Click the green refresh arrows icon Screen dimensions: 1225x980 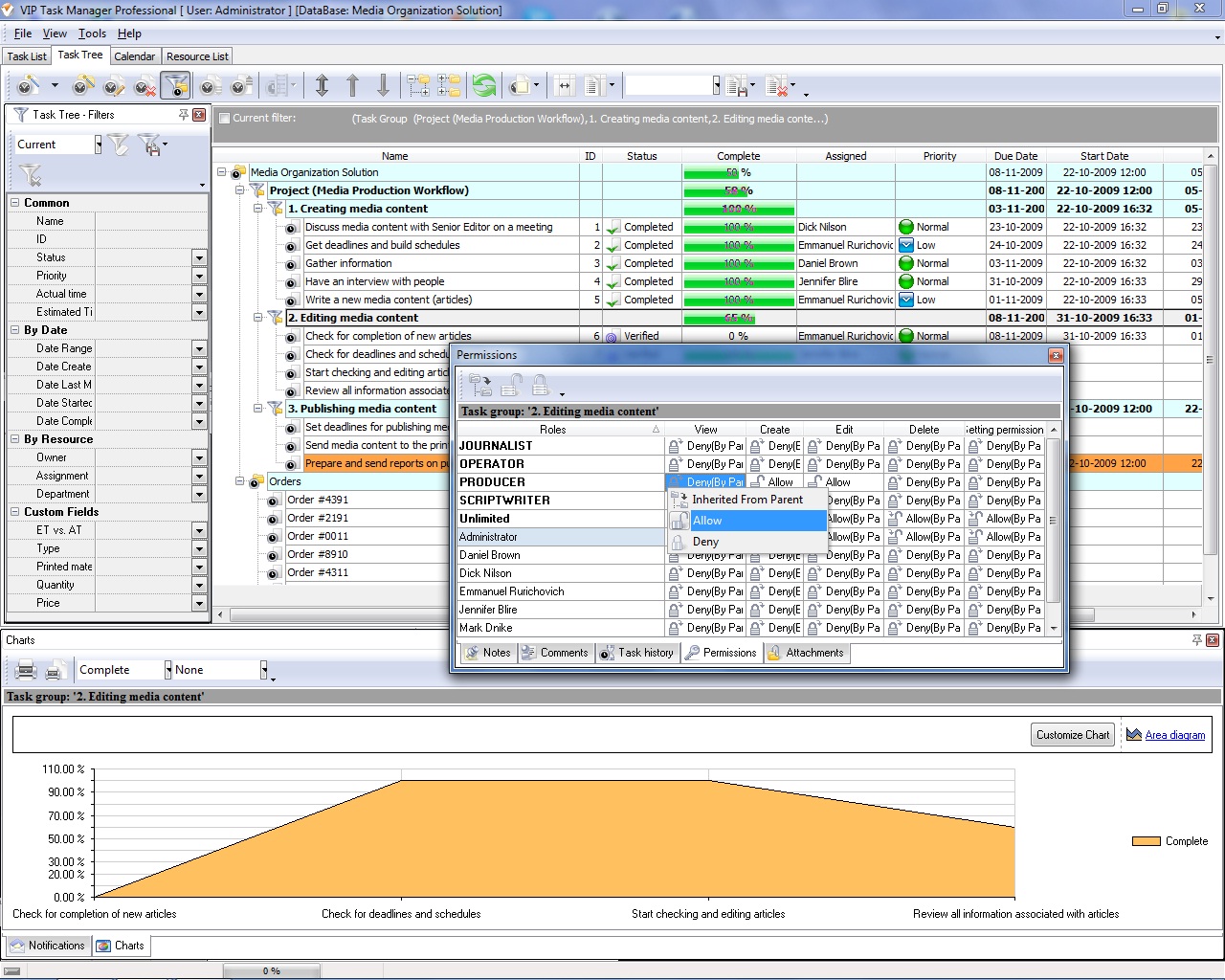pos(484,86)
